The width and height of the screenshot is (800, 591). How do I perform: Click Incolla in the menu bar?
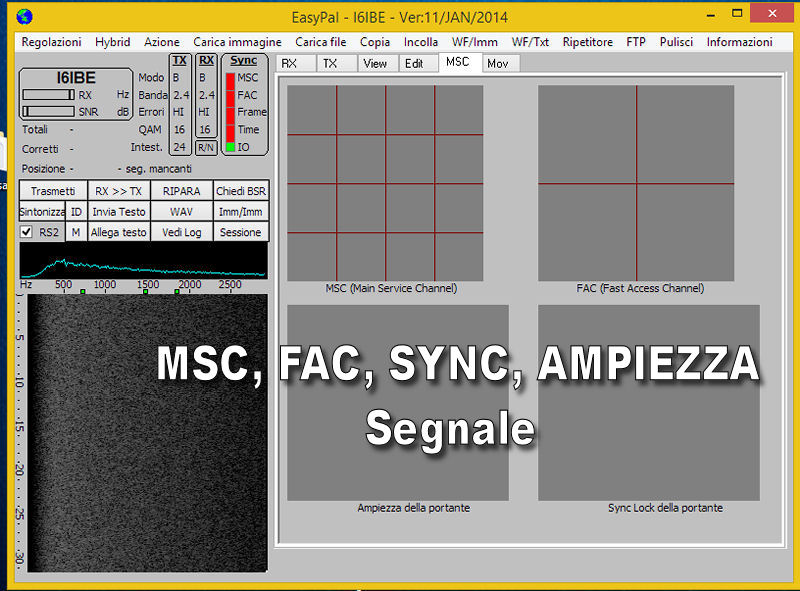[x=421, y=42]
